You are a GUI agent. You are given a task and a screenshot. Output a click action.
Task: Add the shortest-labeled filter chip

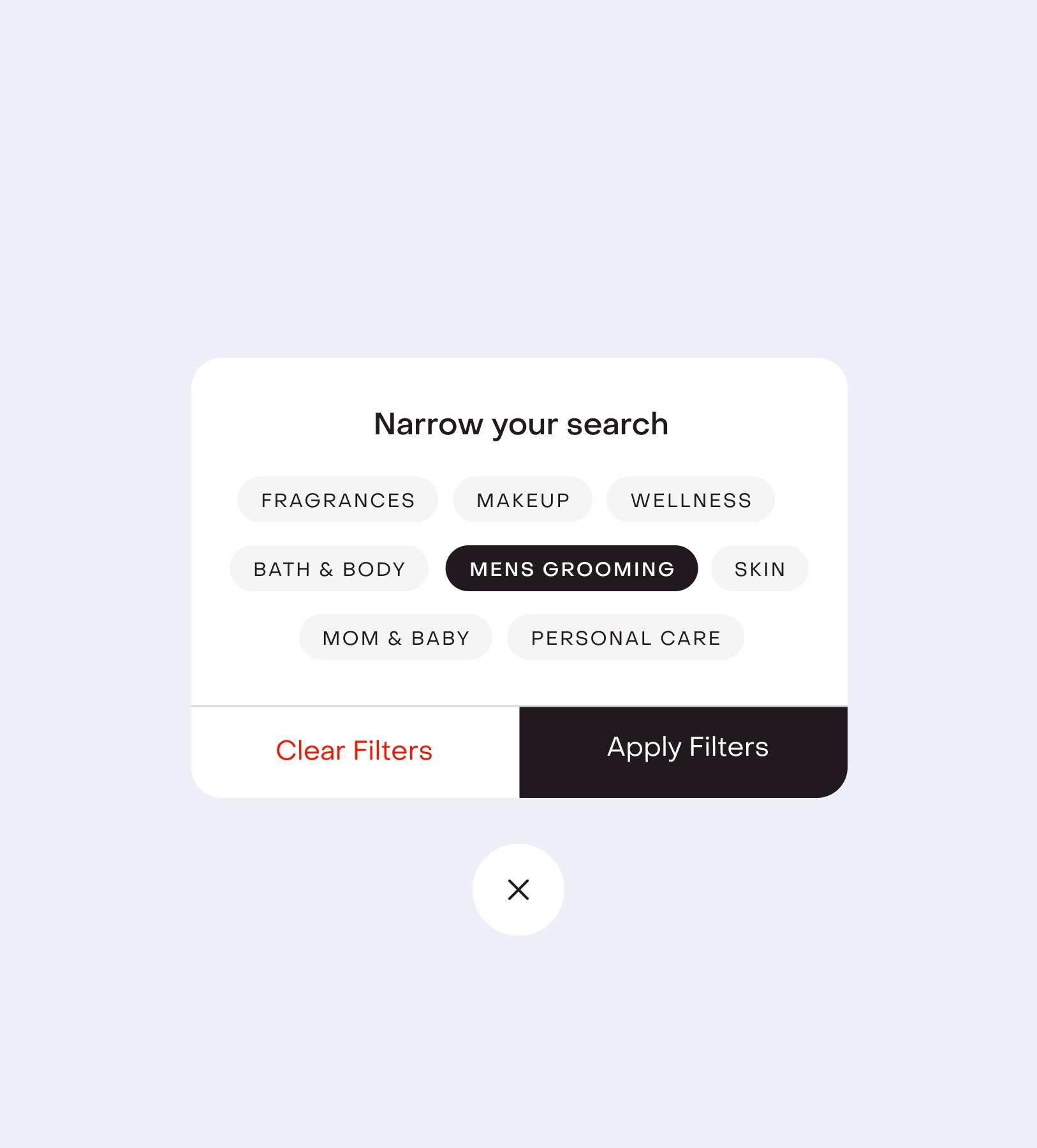tap(760, 569)
